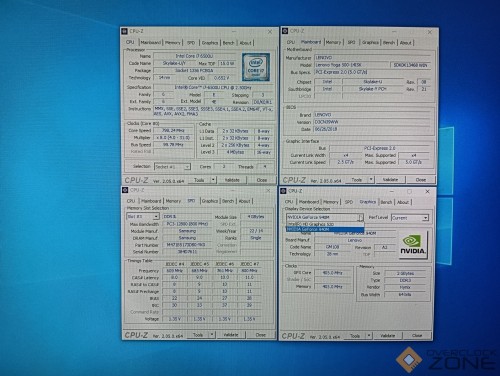Click the processor Name field Intel Core i7 6500U
This screenshot has height=376, width=500.
194,56
